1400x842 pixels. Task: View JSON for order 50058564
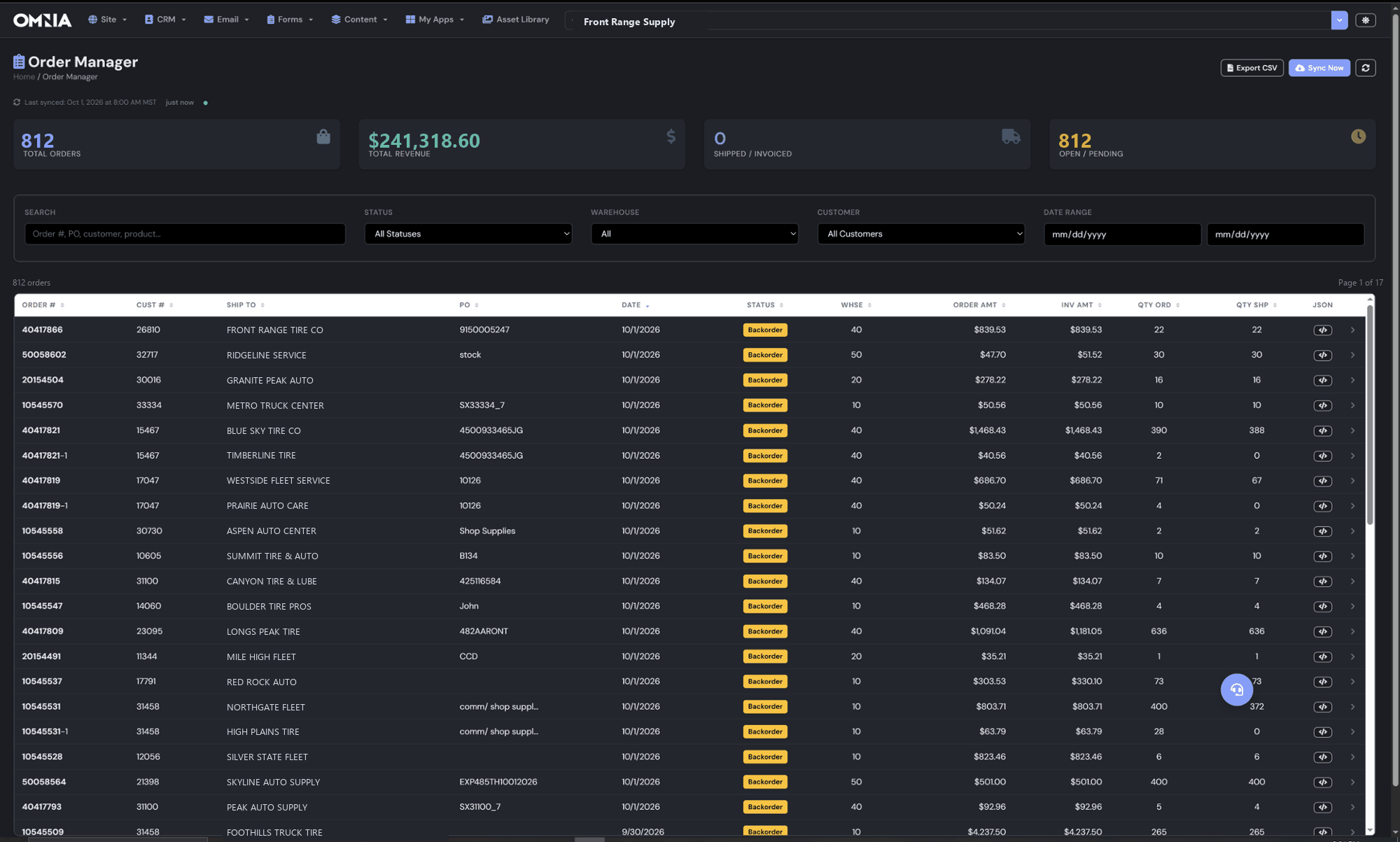pos(1322,783)
